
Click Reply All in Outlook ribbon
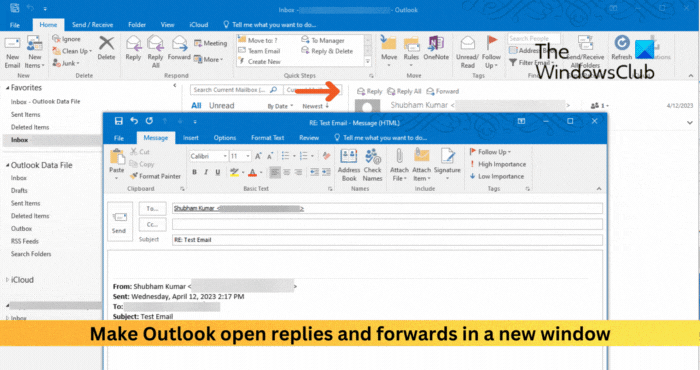coord(155,52)
